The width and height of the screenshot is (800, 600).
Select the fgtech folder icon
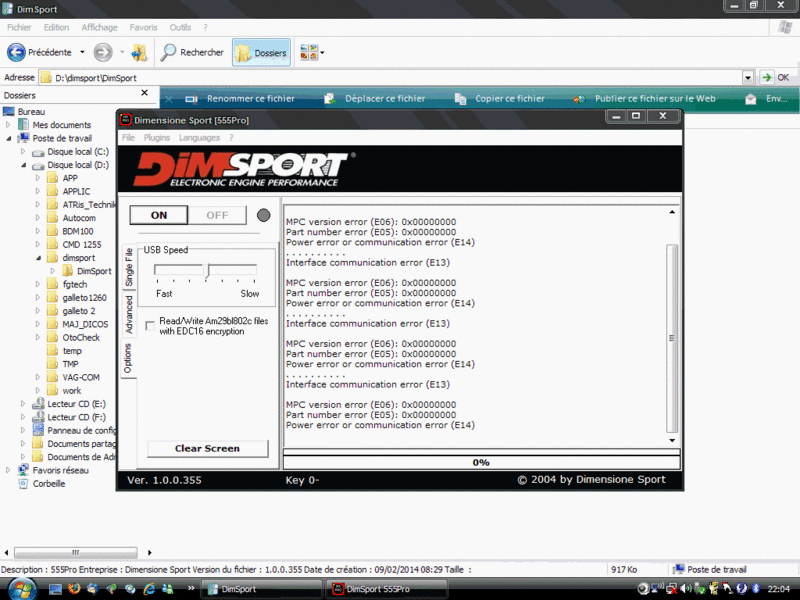(52, 284)
